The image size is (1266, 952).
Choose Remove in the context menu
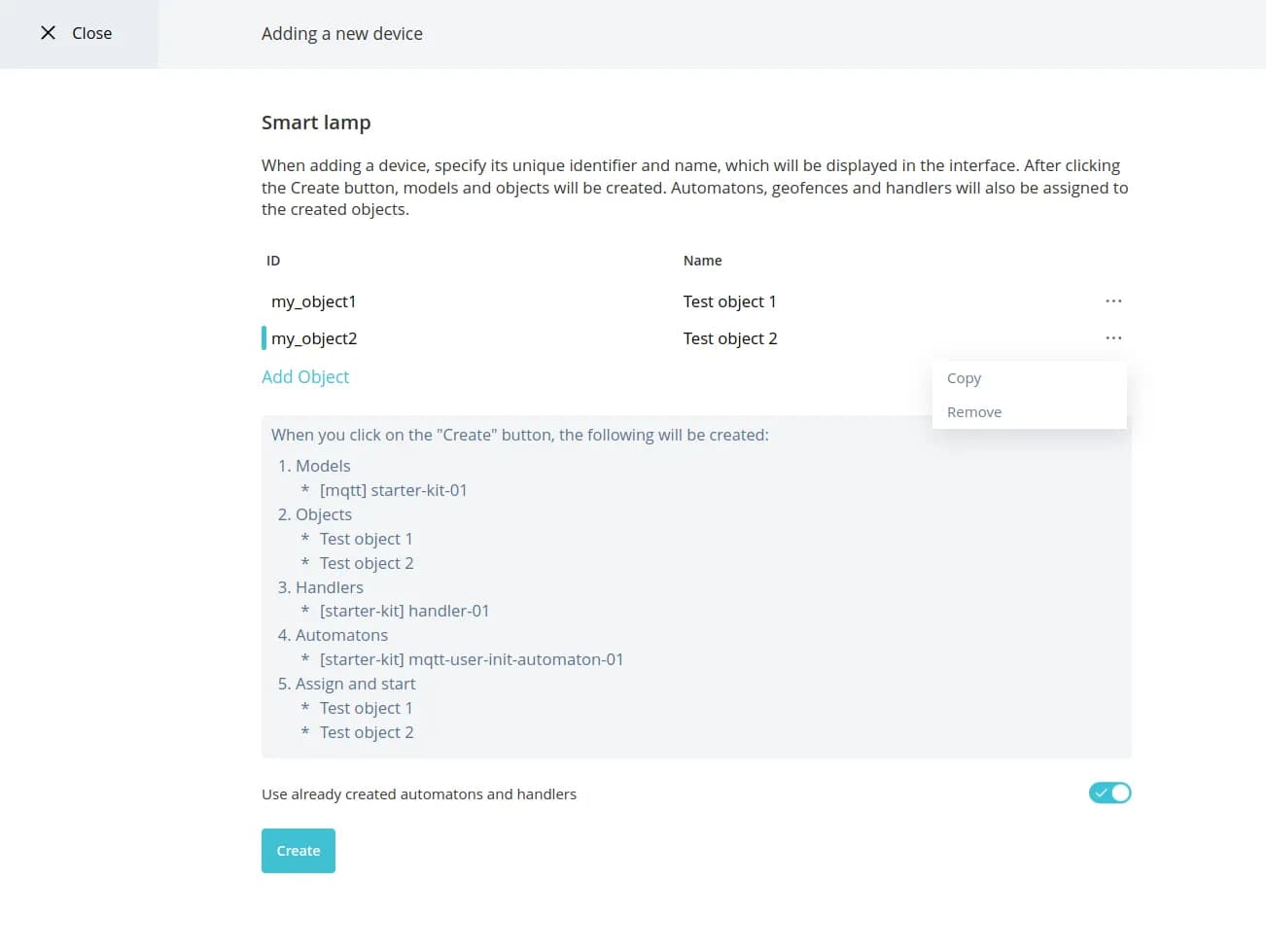click(973, 412)
